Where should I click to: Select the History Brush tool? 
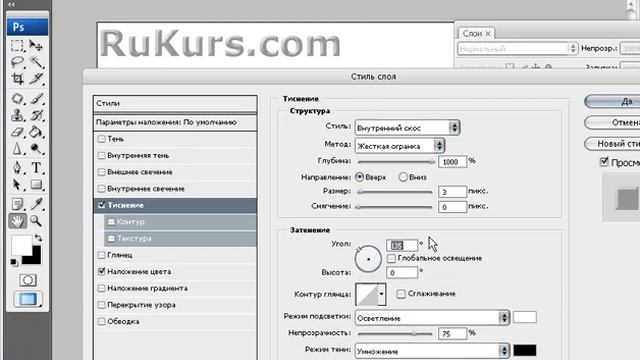pyautogui.click(x=36, y=116)
